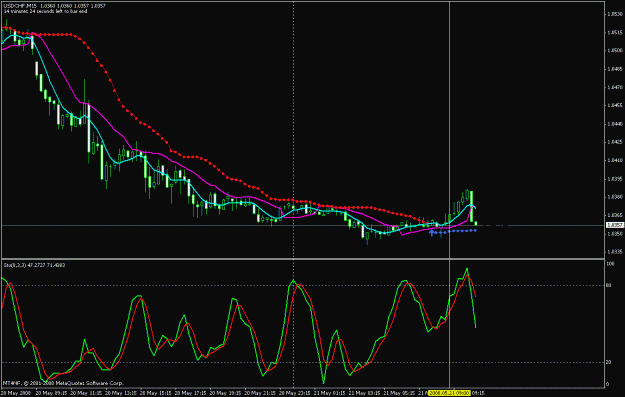625x397 pixels.
Task: Click the 20 May 21:15 time axis label
Action: (259, 393)
